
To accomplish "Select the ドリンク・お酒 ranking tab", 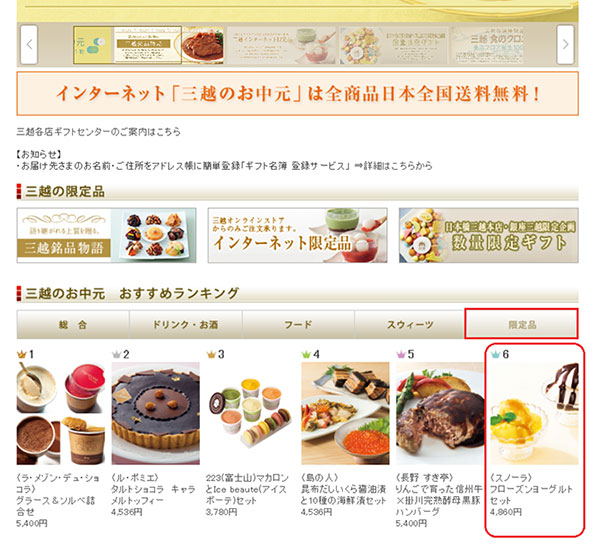I will (186, 325).
